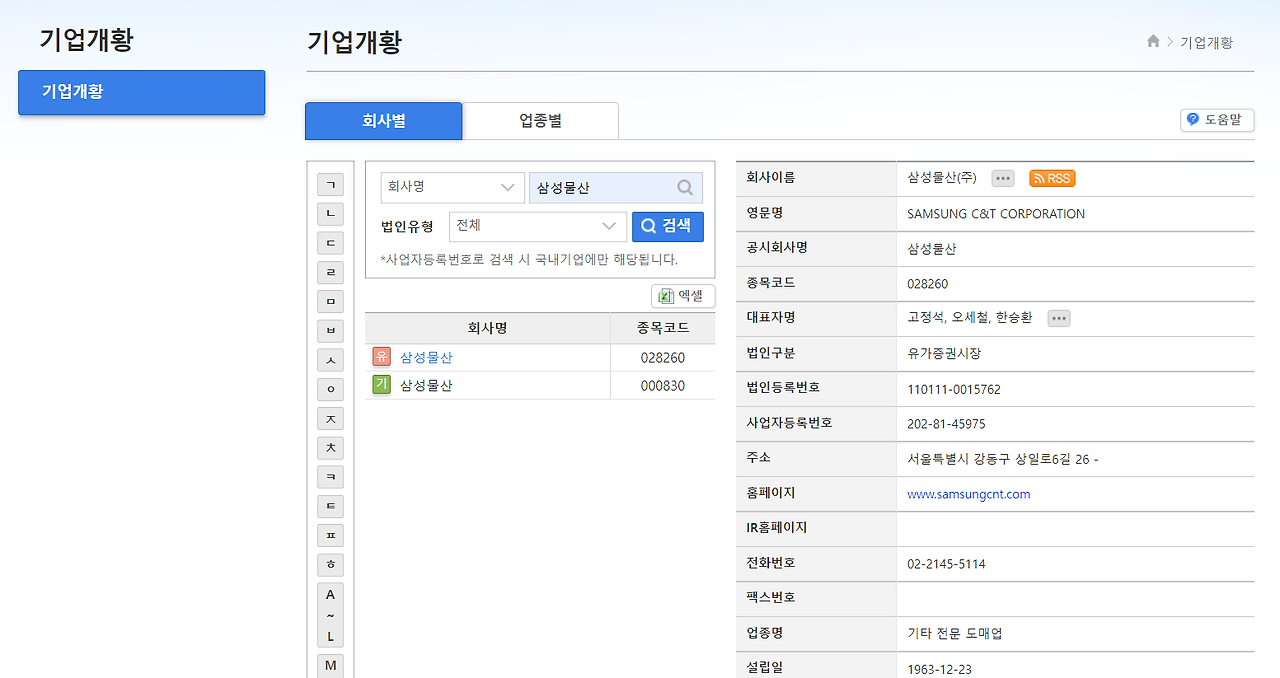
Task: Click the 종목코드 column header
Action: click(x=663, y=328)
